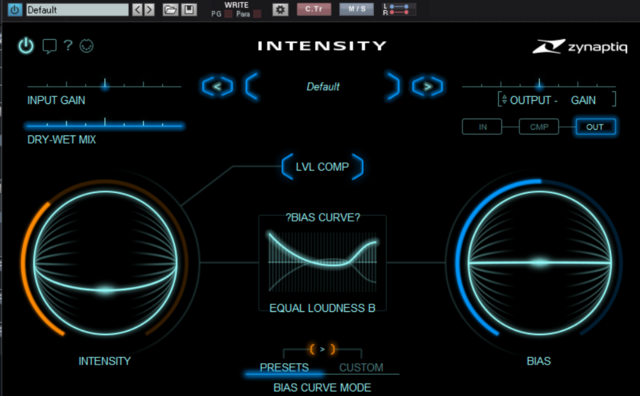640x396 pixels.
Task: Enable the LVL COMP toggle
Action: (322, 167)
